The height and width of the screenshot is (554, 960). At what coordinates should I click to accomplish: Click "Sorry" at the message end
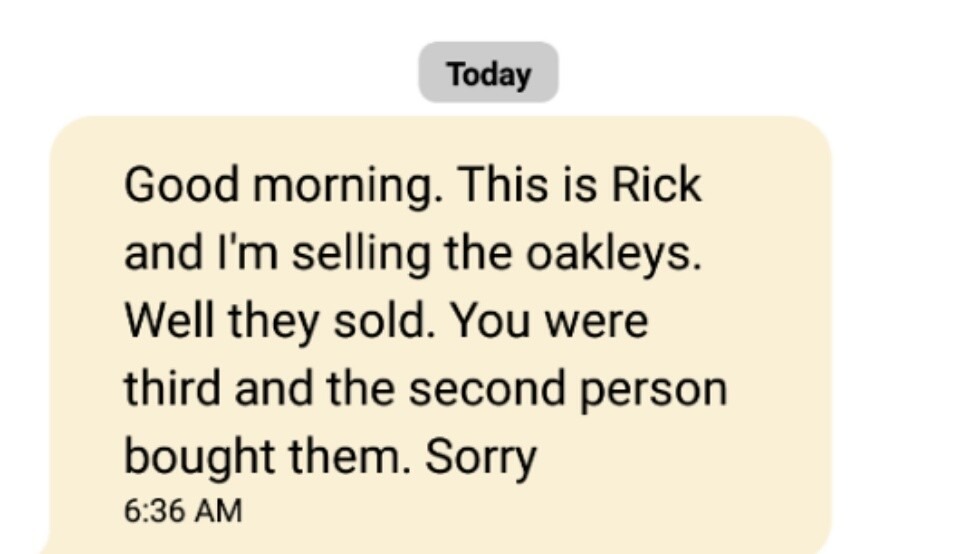click(481, 458)
